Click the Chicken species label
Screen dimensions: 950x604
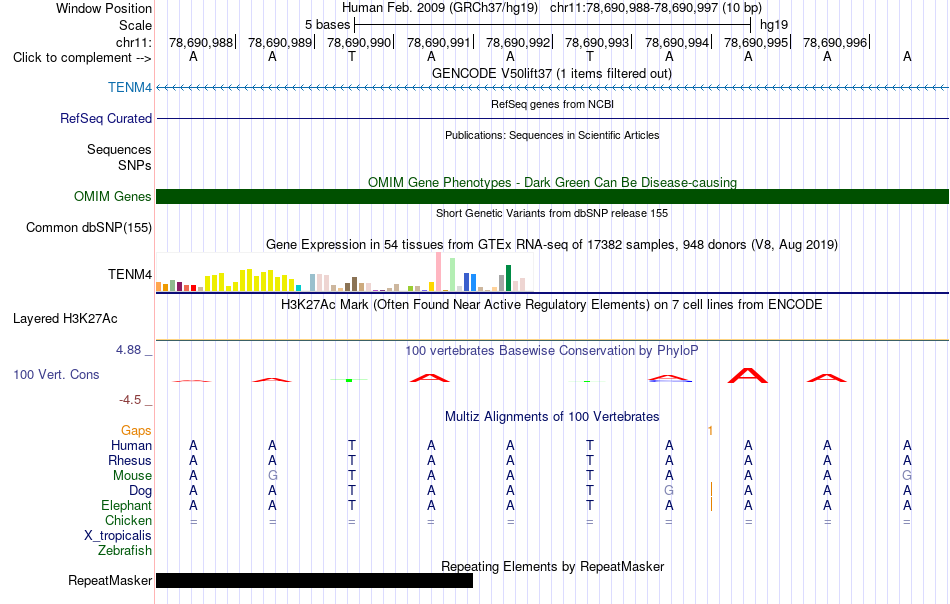click(128, 520)
